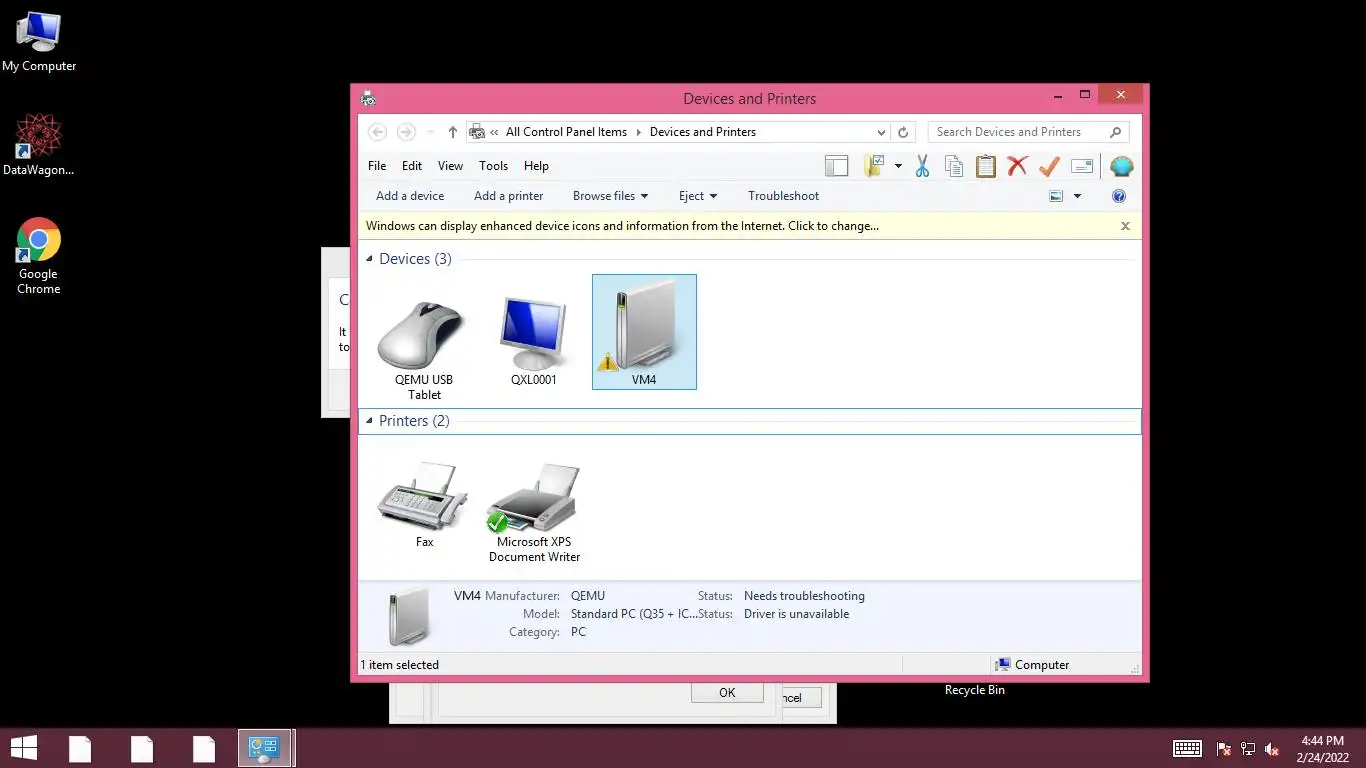Viewport: 1366px width, 768px height.
Task: Dismiss the yellow information bar X
Action: click(x=1125, y=226)
